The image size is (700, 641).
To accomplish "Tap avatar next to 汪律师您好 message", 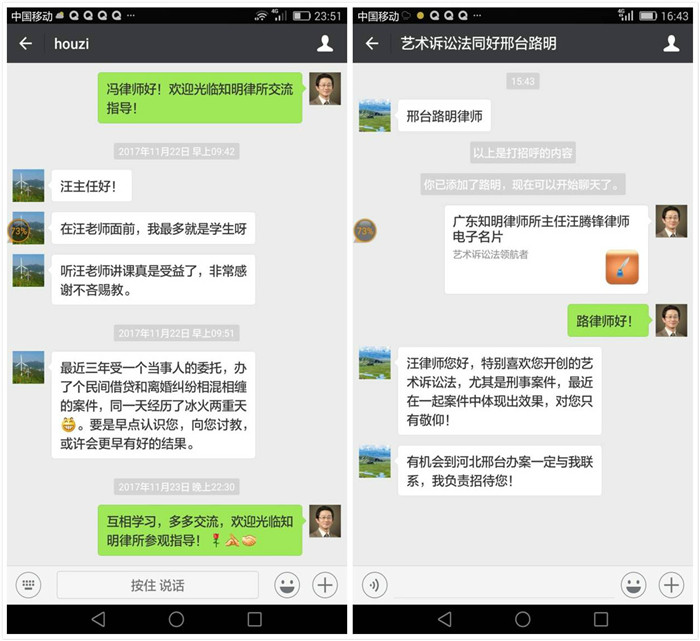I will pyautogui.click(x=375, y=363).
